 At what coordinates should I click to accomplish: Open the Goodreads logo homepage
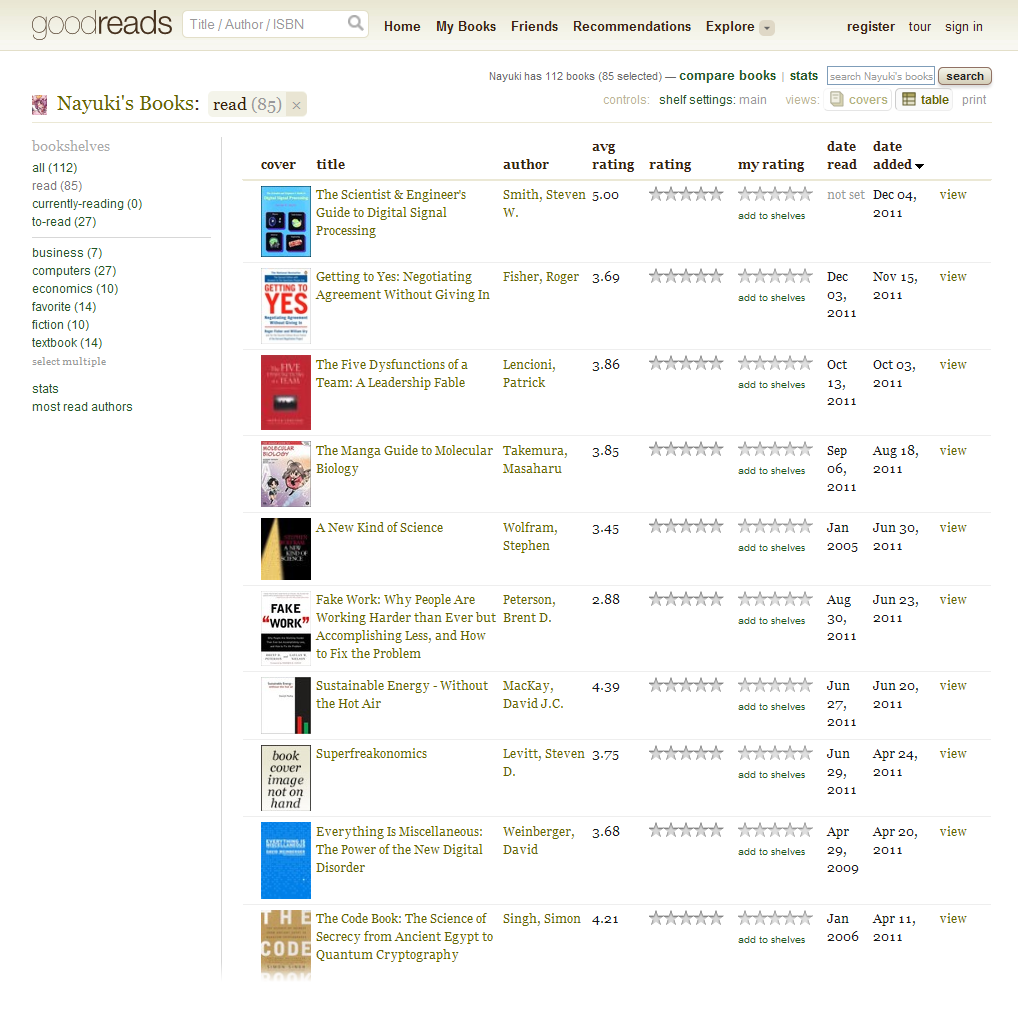[x=102, y=24]
